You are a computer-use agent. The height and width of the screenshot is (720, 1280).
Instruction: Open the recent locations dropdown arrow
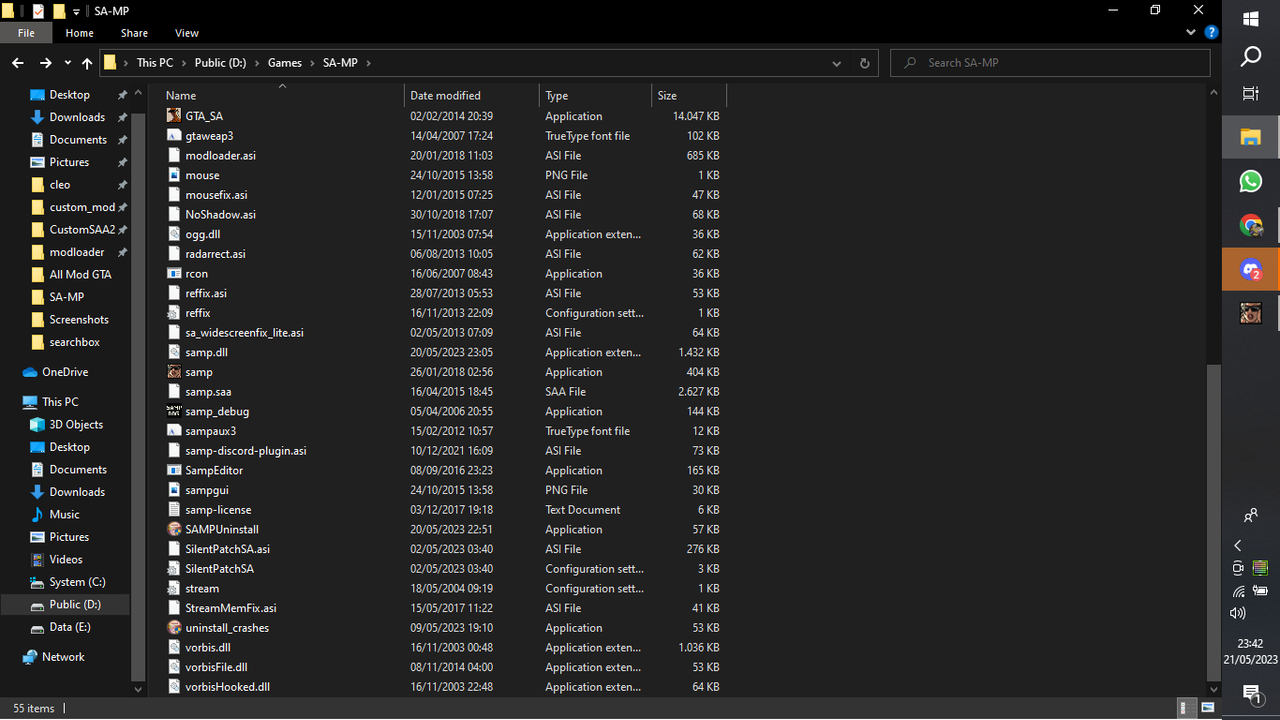(67, 62)
